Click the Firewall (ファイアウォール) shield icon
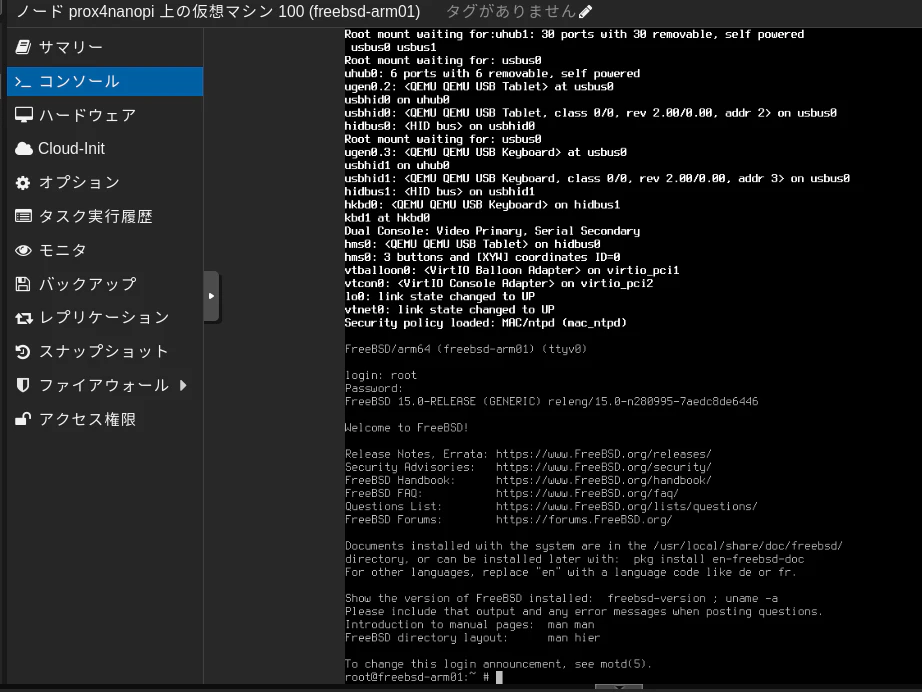This screenshot has height=692, width=922. pyautogui.click(x=23, y=386)
